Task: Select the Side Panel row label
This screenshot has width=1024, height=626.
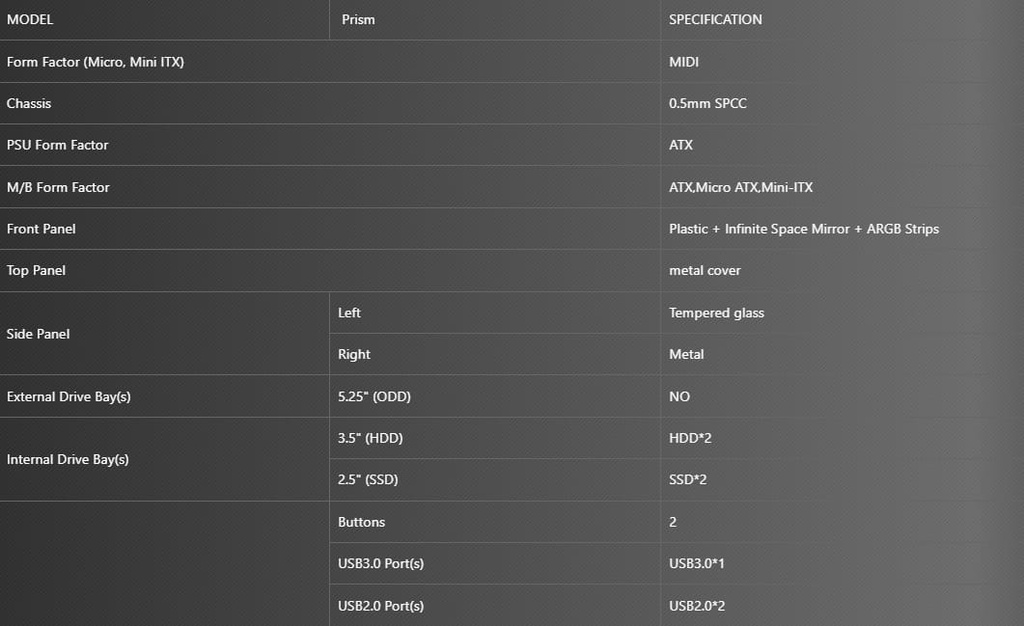Action: [x=38, y=334]
